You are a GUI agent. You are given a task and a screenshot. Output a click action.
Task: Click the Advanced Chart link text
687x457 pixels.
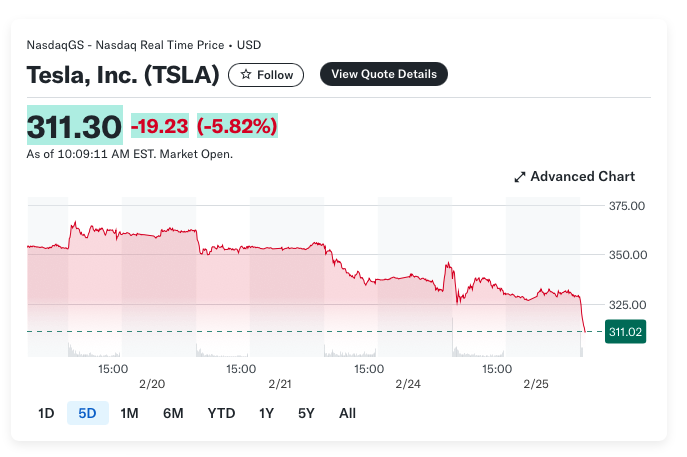[582, 177]
